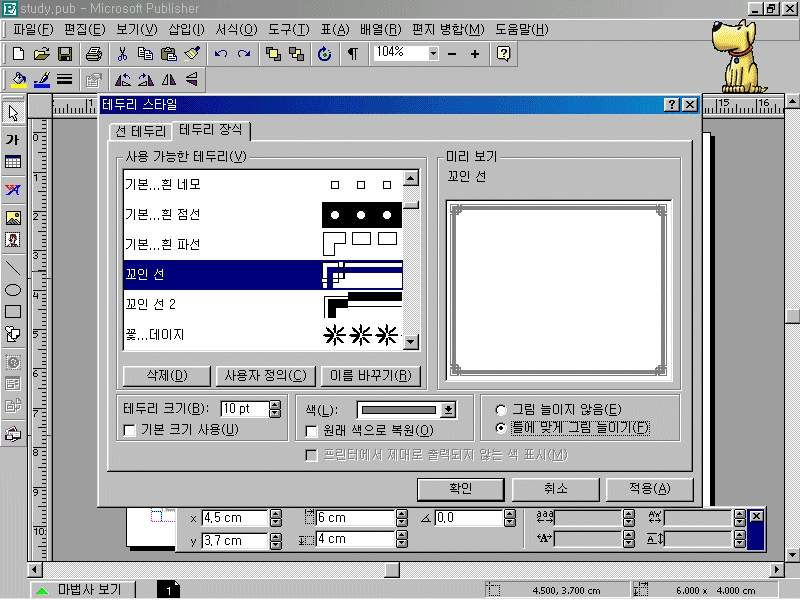Click the Print icon in toolbar
The image size is (800, 600).
94,54
